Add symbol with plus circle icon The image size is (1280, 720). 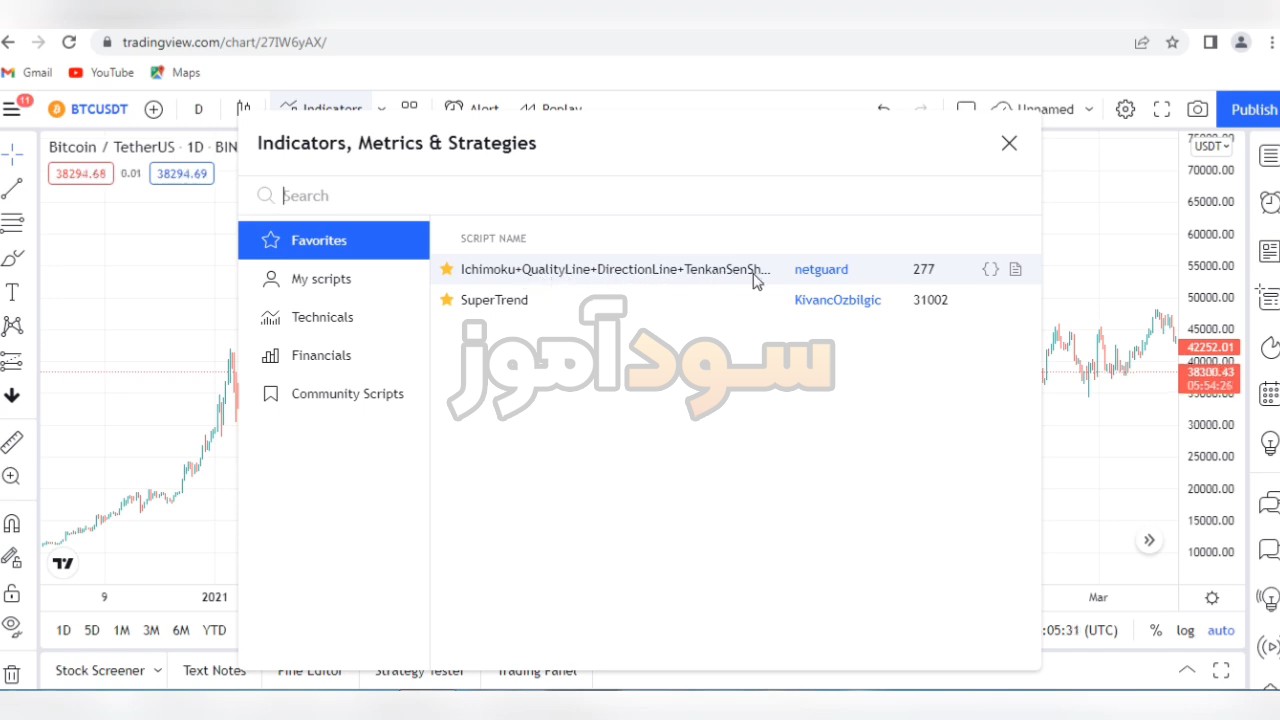[153, 109]
